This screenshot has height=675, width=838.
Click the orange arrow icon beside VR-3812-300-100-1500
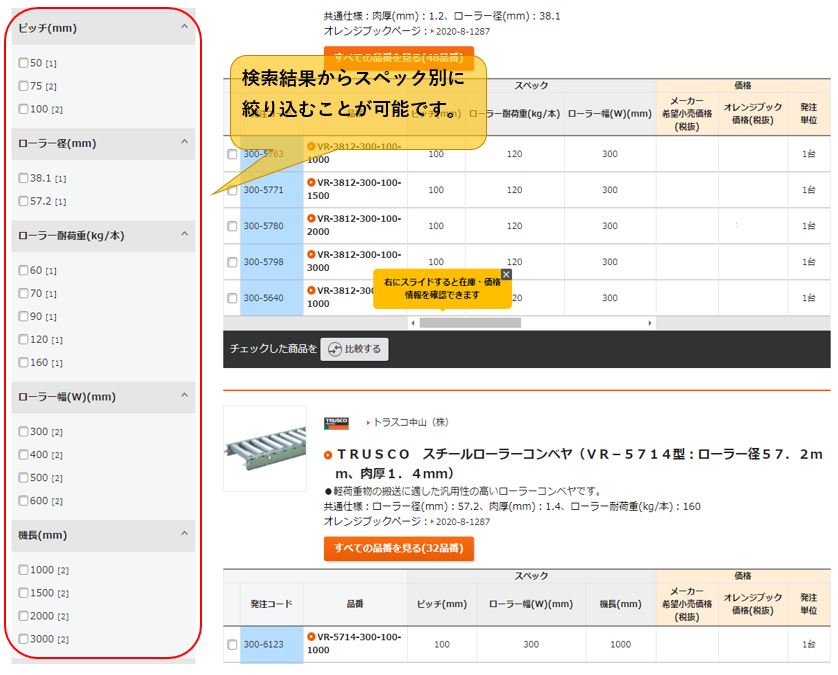pos(311,182)
